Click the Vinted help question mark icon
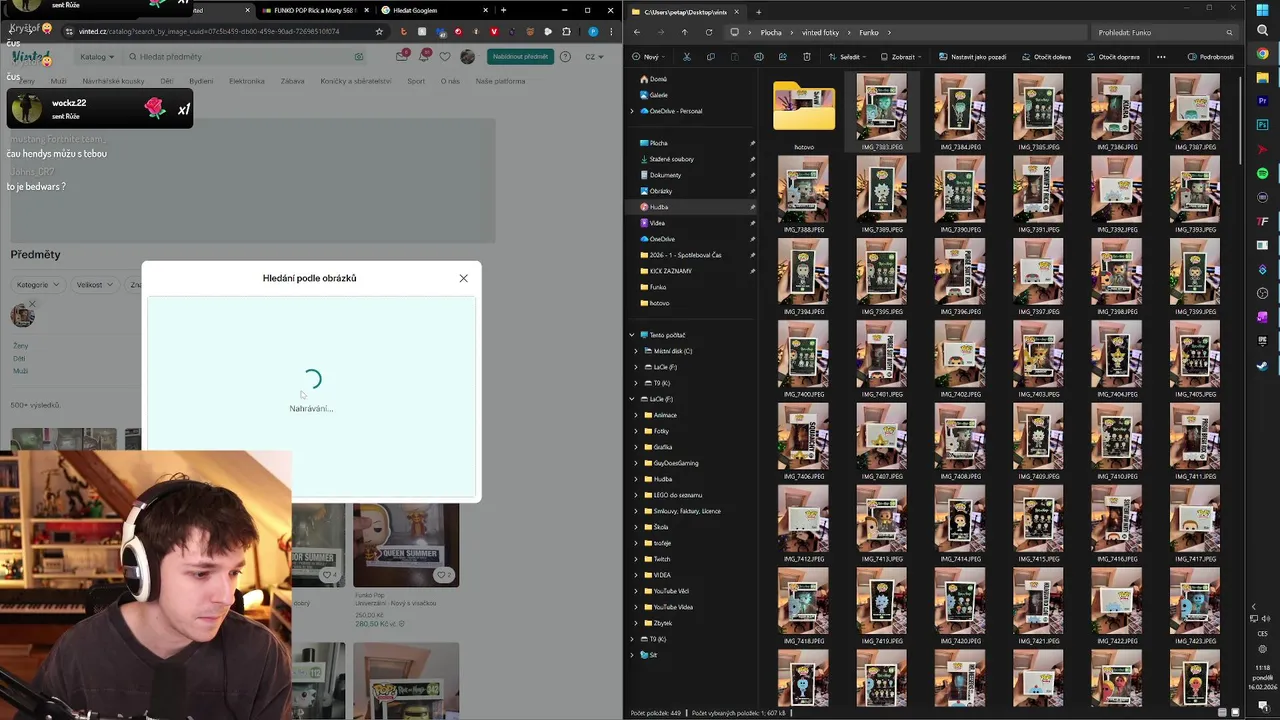1280x720 pixels. tap(565, 57)
